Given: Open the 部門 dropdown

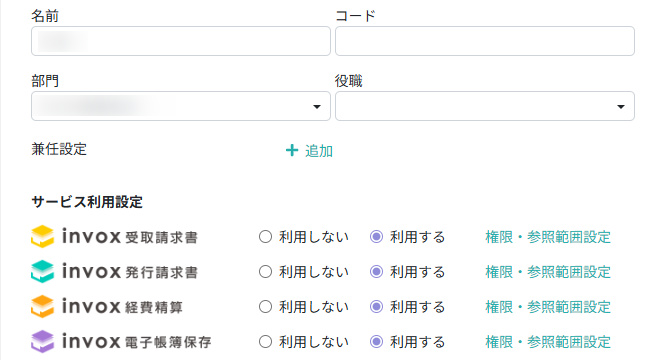Looking at the screenshot, I should [181, 106].
